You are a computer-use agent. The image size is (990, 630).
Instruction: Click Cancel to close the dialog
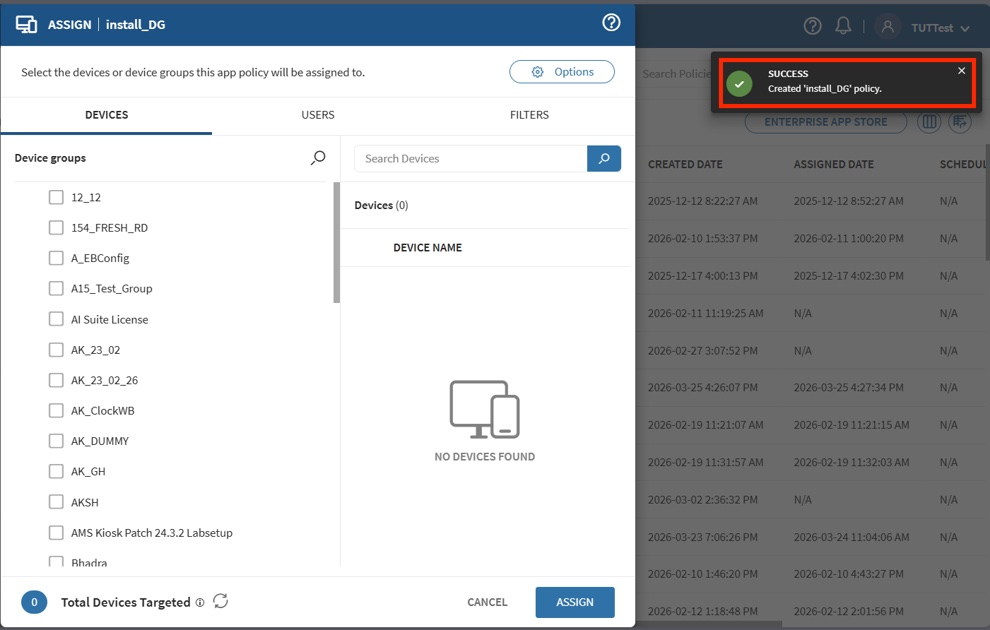487,602
